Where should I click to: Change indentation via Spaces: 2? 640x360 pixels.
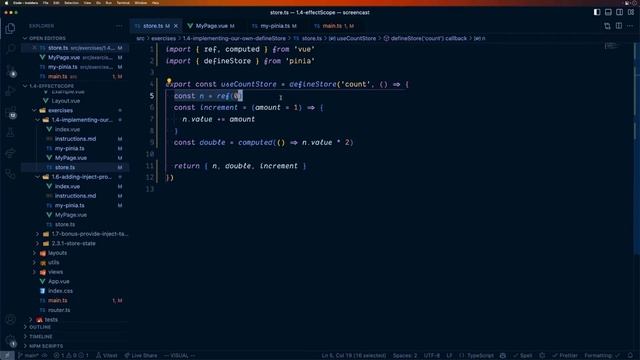point(405,356)
